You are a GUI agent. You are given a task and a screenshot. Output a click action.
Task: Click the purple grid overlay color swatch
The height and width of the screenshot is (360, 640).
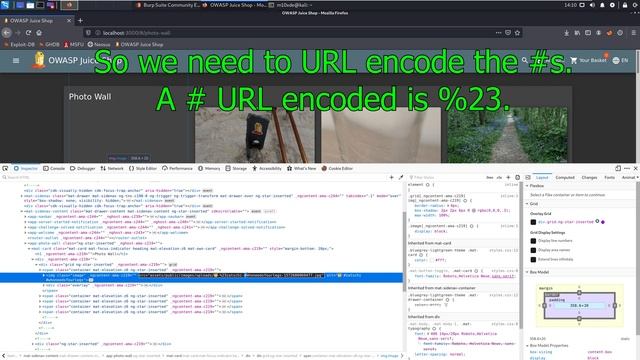tap(603, 222)
